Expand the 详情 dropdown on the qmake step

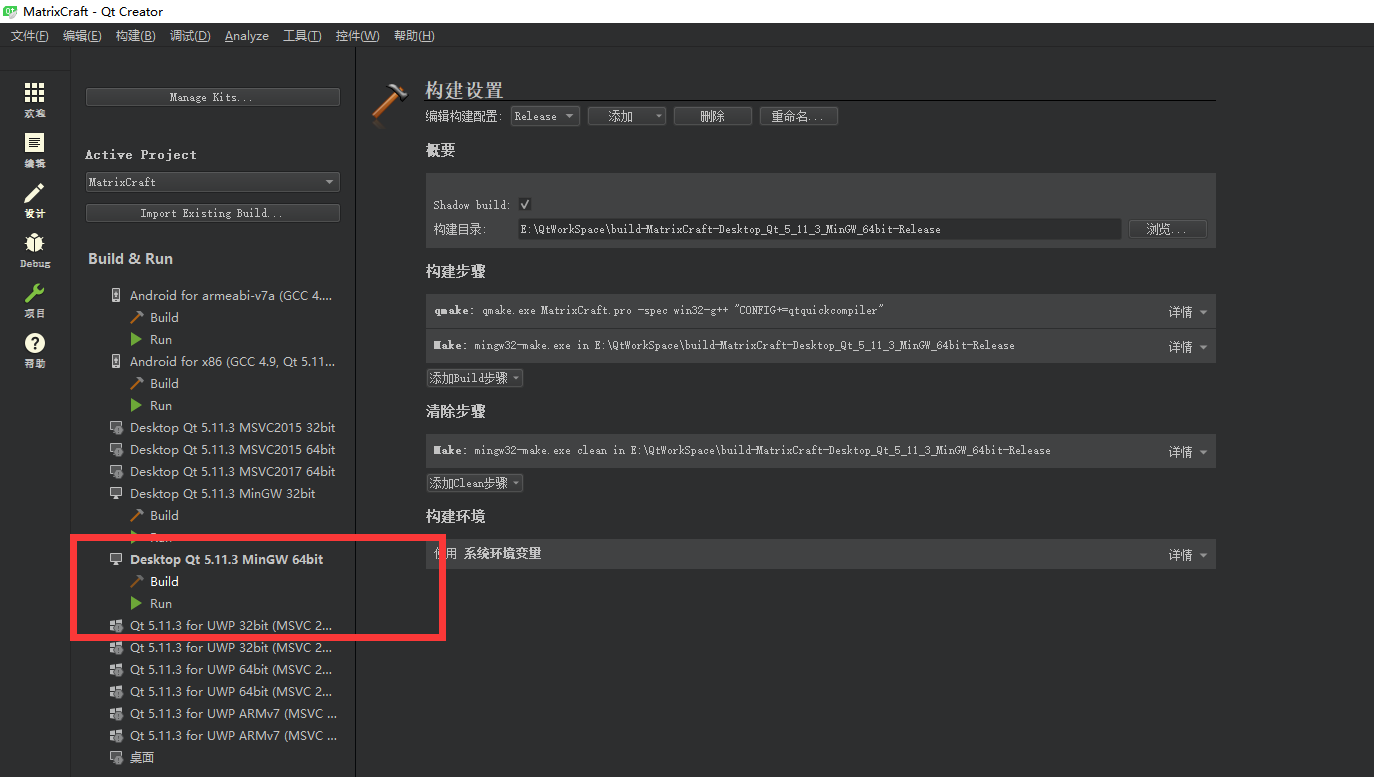[1186, 312]
